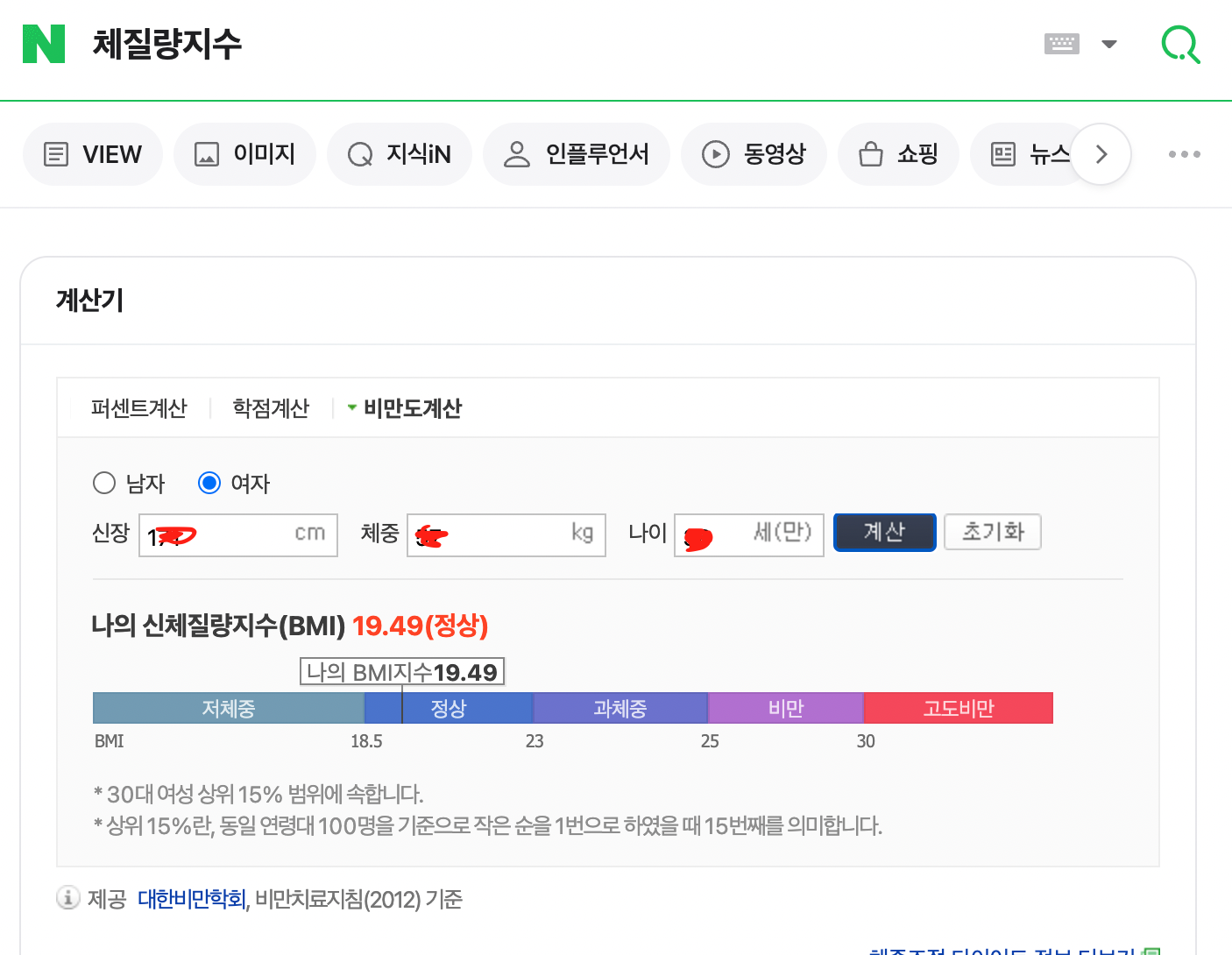Click the 신장 height input field
This screenshot has width=1232, height=955.
238,535
